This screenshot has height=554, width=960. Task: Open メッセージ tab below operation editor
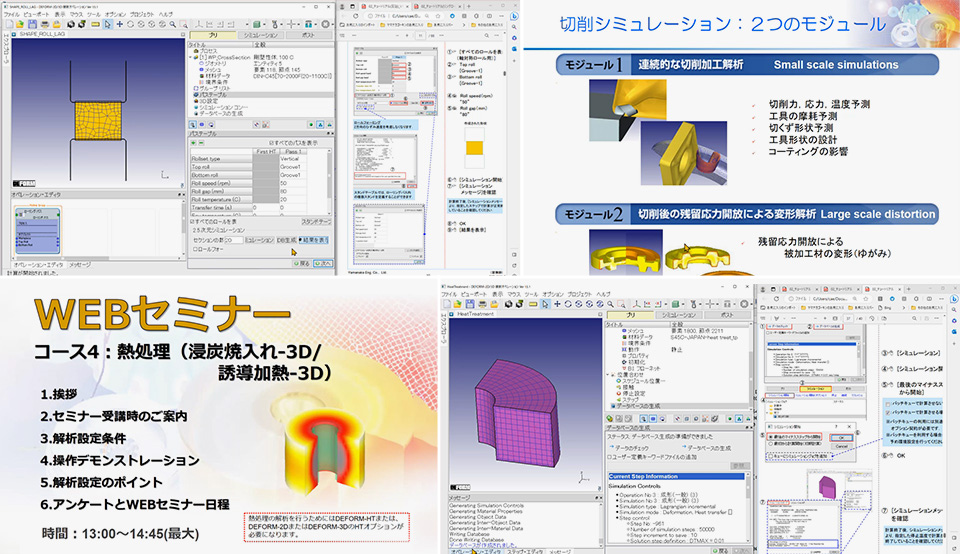pyautogui.click(x=80, y=264)
